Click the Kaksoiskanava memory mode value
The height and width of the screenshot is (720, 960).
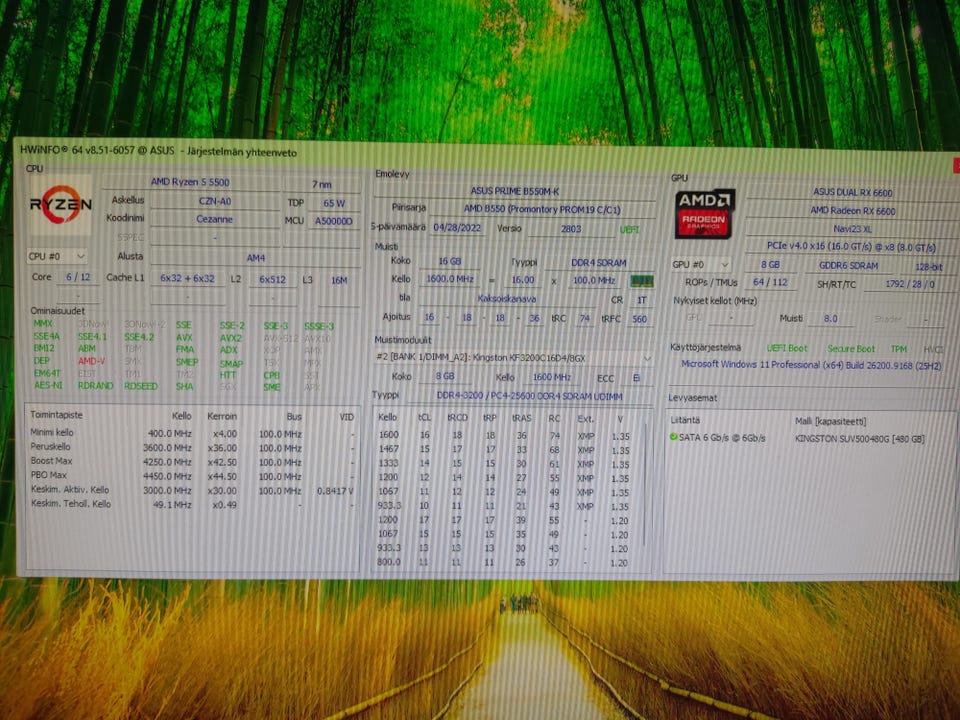[506, 299]
